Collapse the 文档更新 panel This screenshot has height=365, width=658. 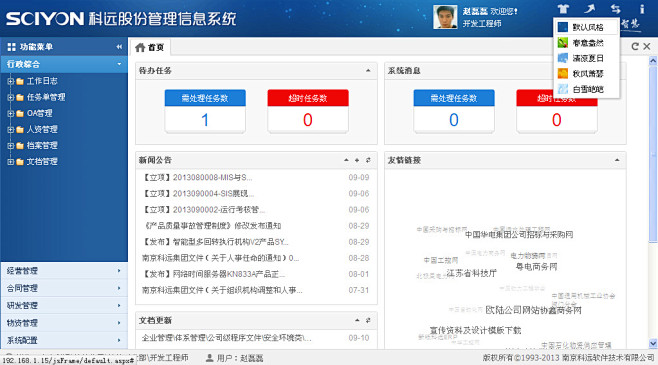pyautogui.click(x=357, y=321)
